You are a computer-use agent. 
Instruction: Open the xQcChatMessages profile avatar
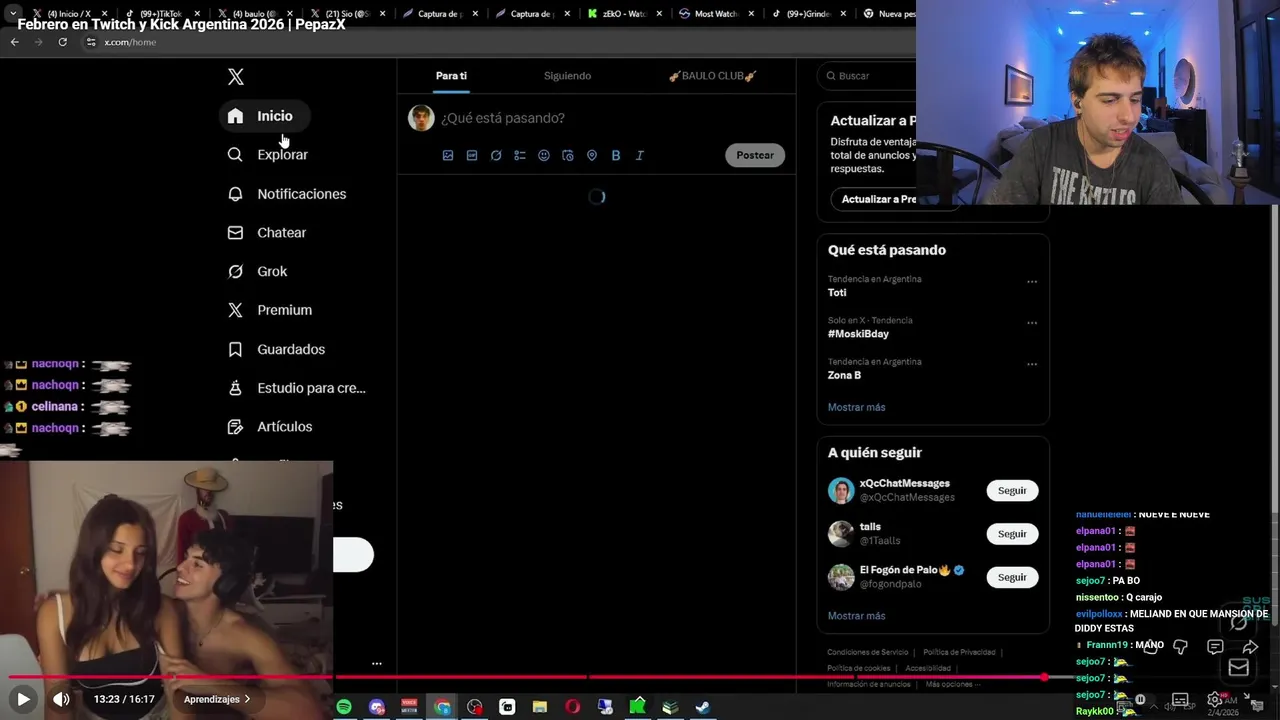[841, 491]
